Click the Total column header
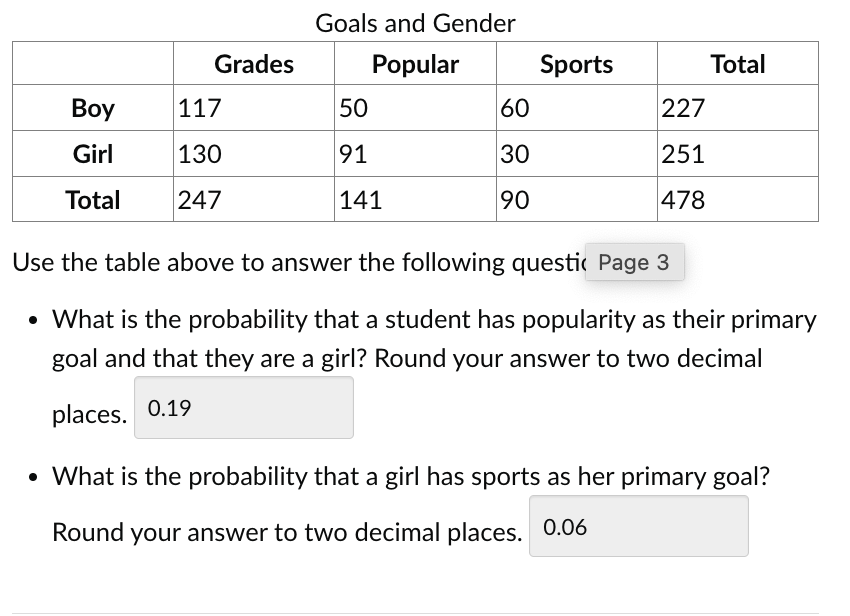 click(737, 63)
